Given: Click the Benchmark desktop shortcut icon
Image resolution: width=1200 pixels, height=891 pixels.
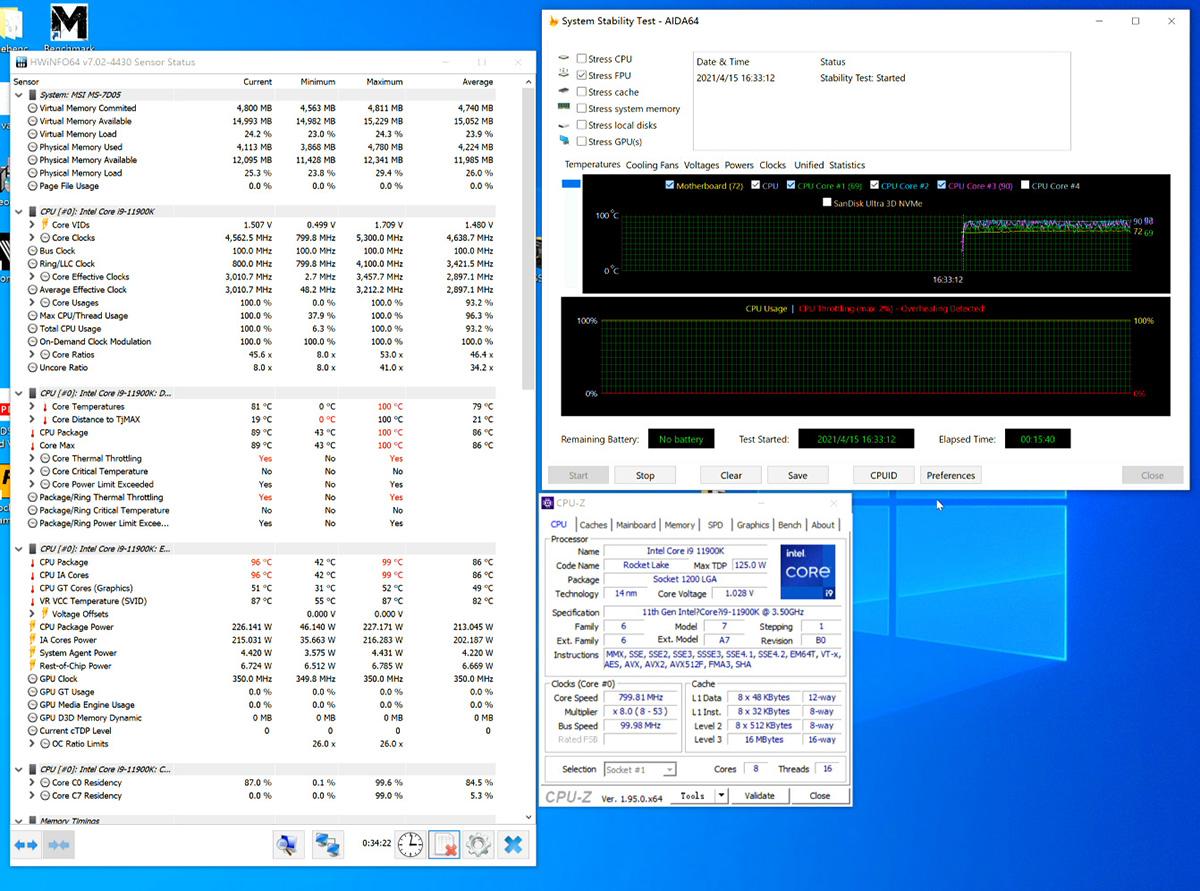Looking at the screenshot, I should [68, 22].
